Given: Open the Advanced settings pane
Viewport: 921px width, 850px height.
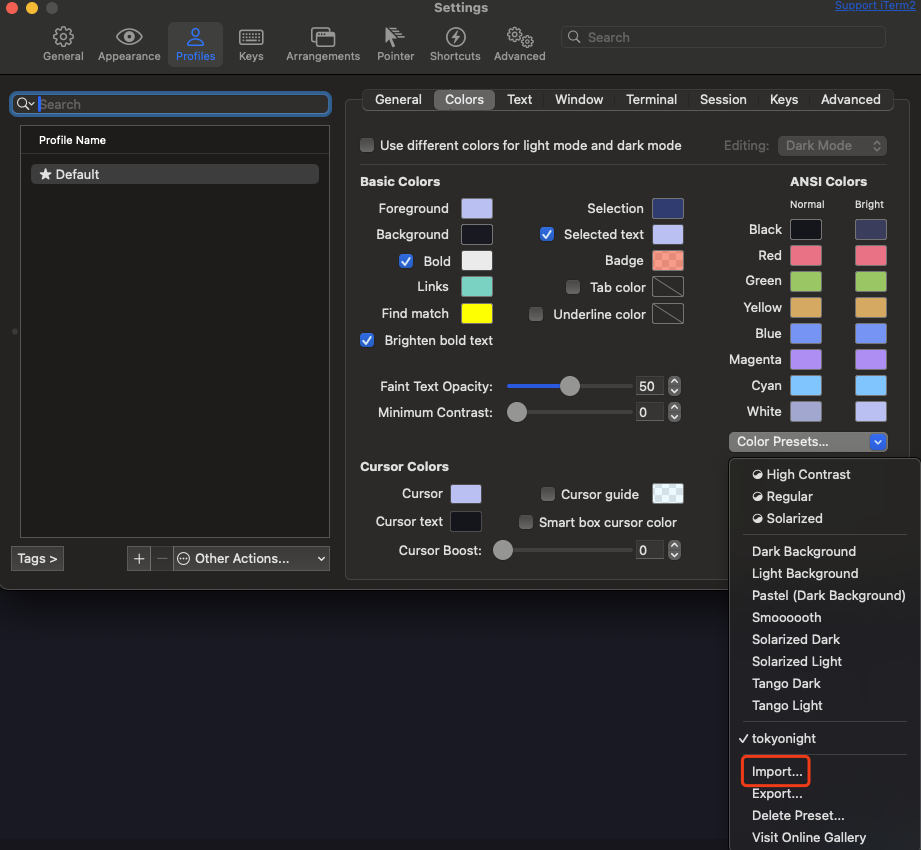Looking at the screenshot, I should point(519,43).
